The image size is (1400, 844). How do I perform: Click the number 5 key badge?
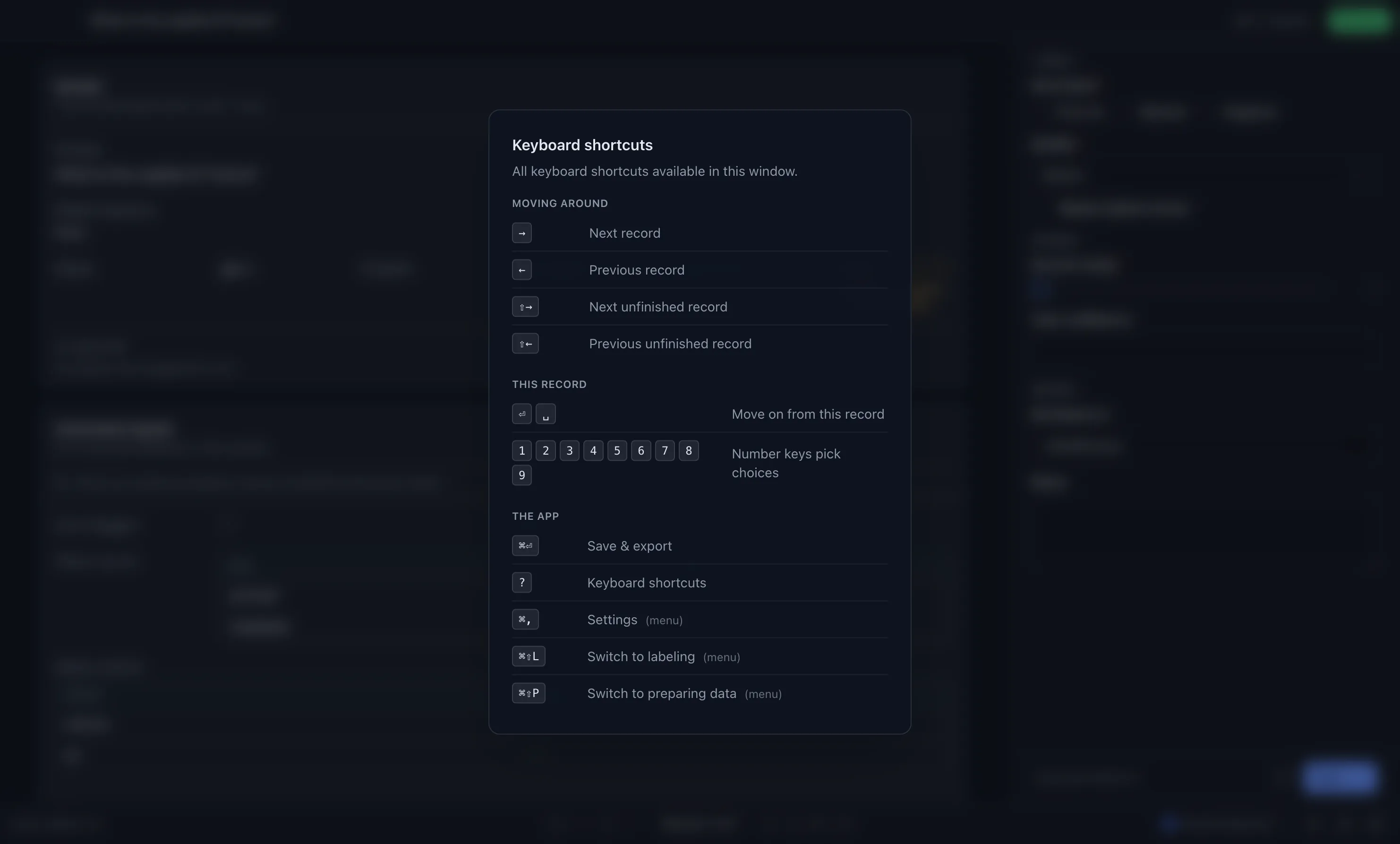pos(617,451)
